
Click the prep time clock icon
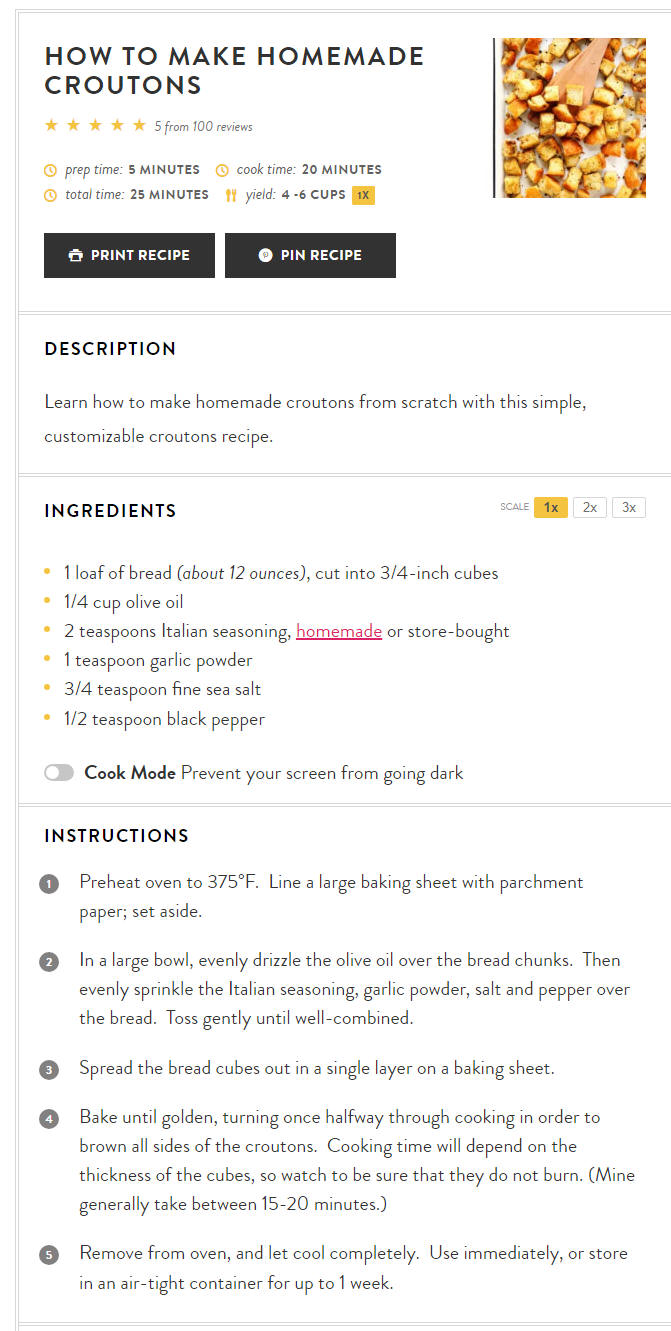click(x=51, y=170)
